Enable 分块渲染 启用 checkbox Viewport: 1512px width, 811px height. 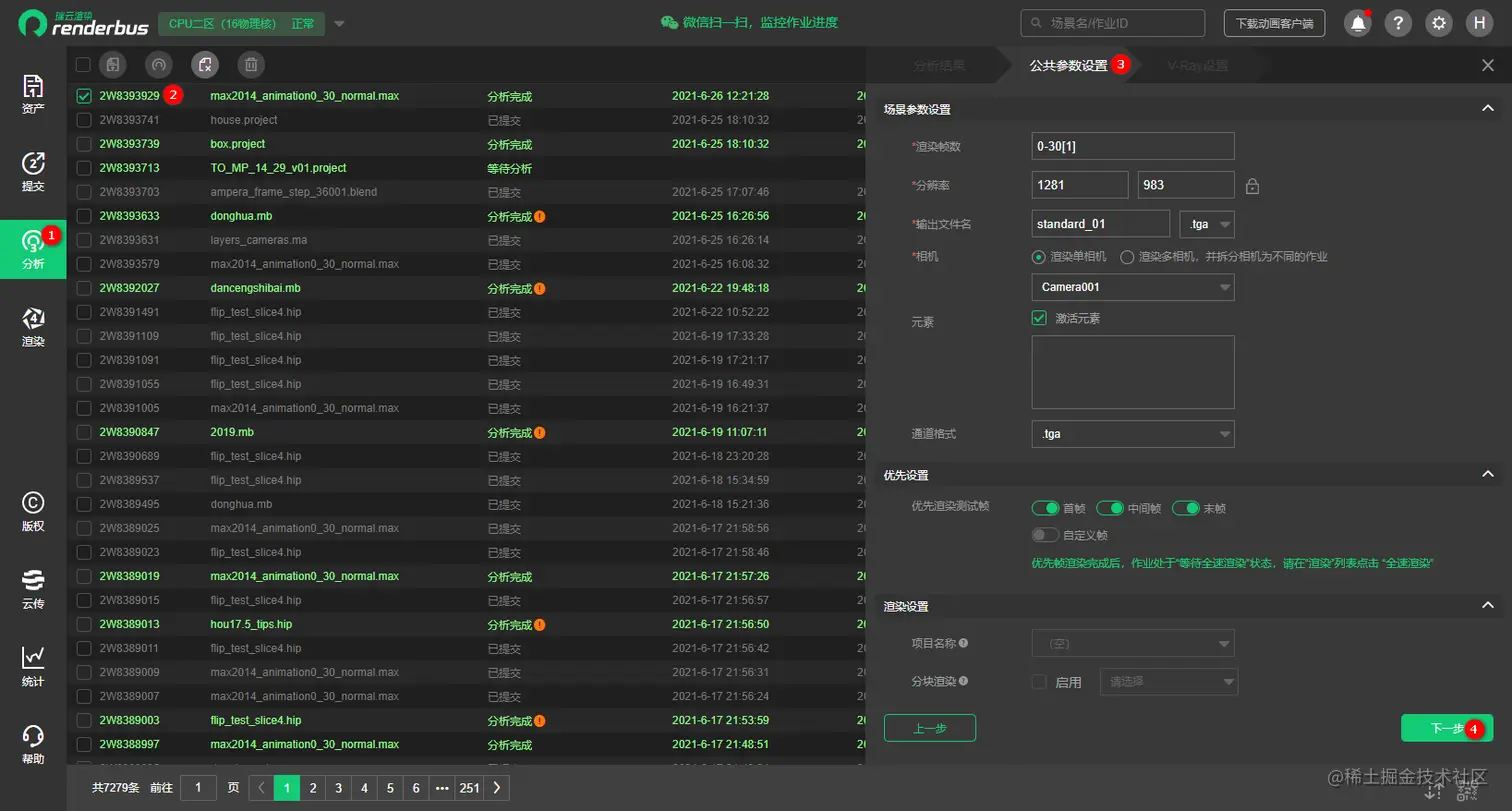[x=1039, y=682]
